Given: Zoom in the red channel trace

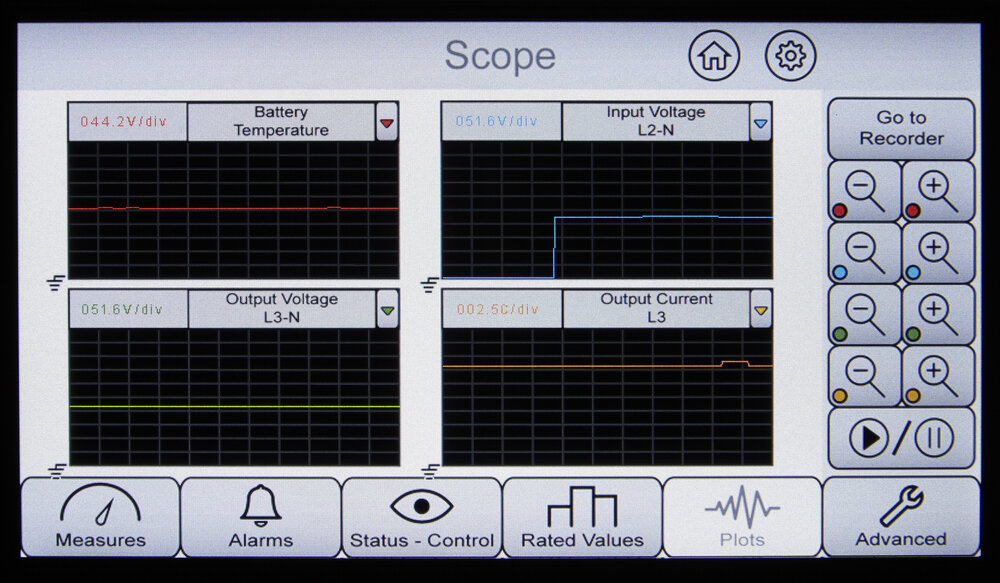Looking at the screenshot, I should [938, 191].
